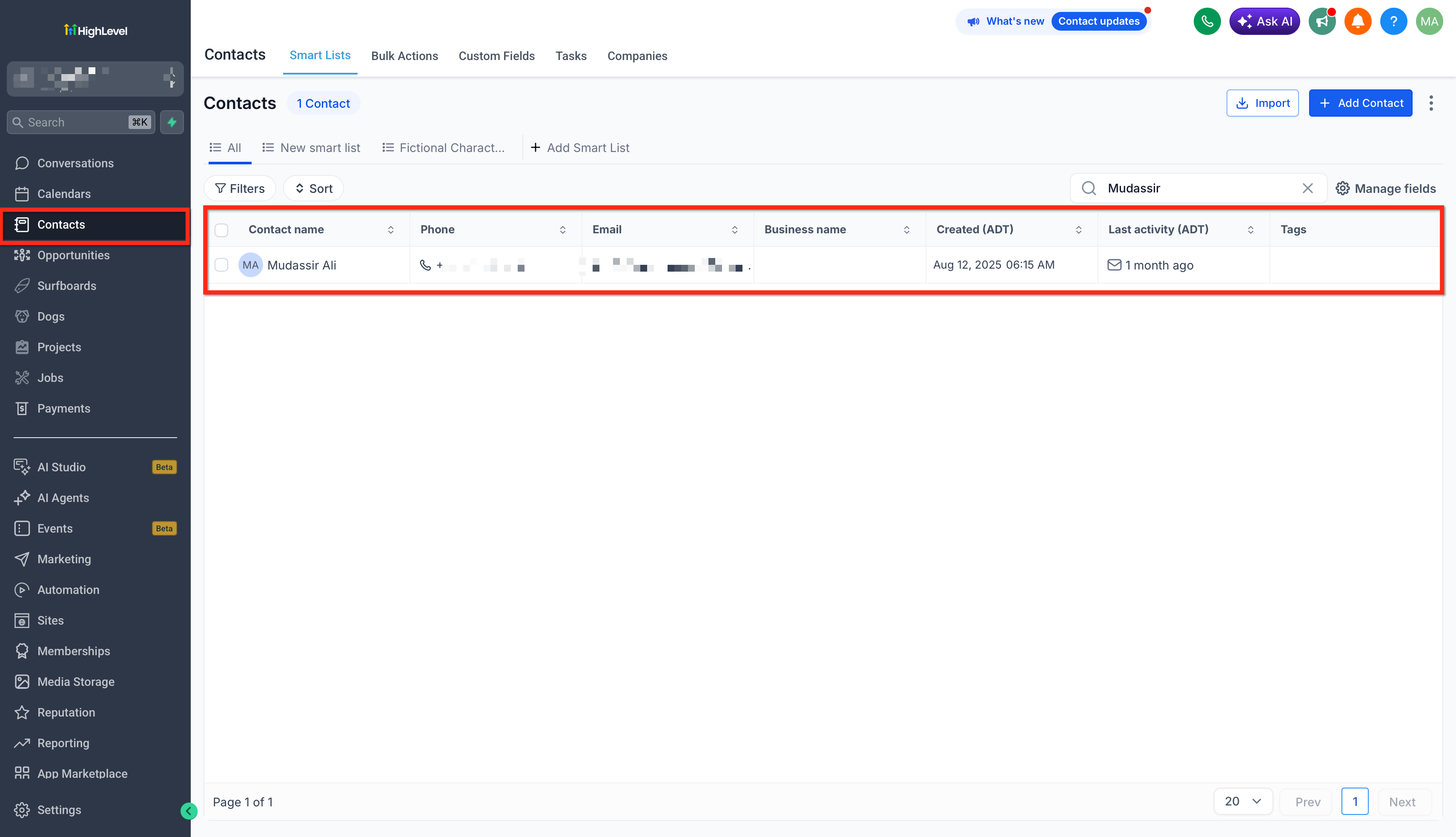1456x837 pixels.
Task: Open the Sort options dropdown
Action: coord(313,189)
